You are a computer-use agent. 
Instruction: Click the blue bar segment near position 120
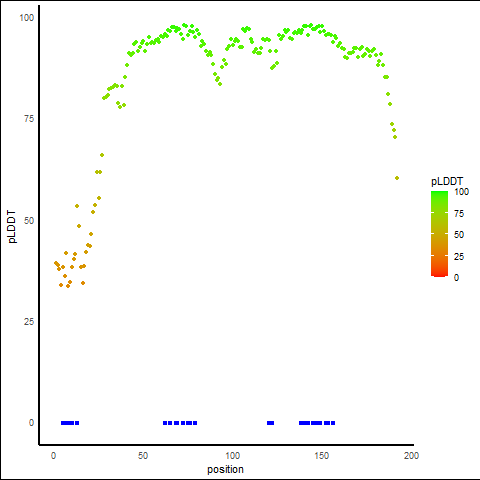270,423
